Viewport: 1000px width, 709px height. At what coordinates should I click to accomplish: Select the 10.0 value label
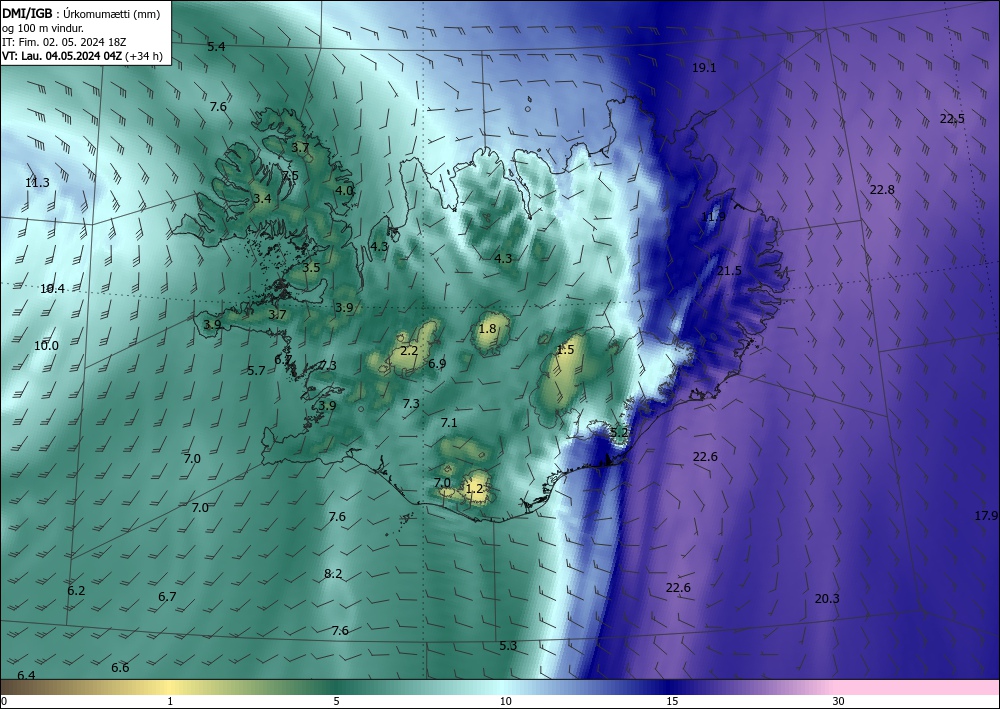[46, 346]
